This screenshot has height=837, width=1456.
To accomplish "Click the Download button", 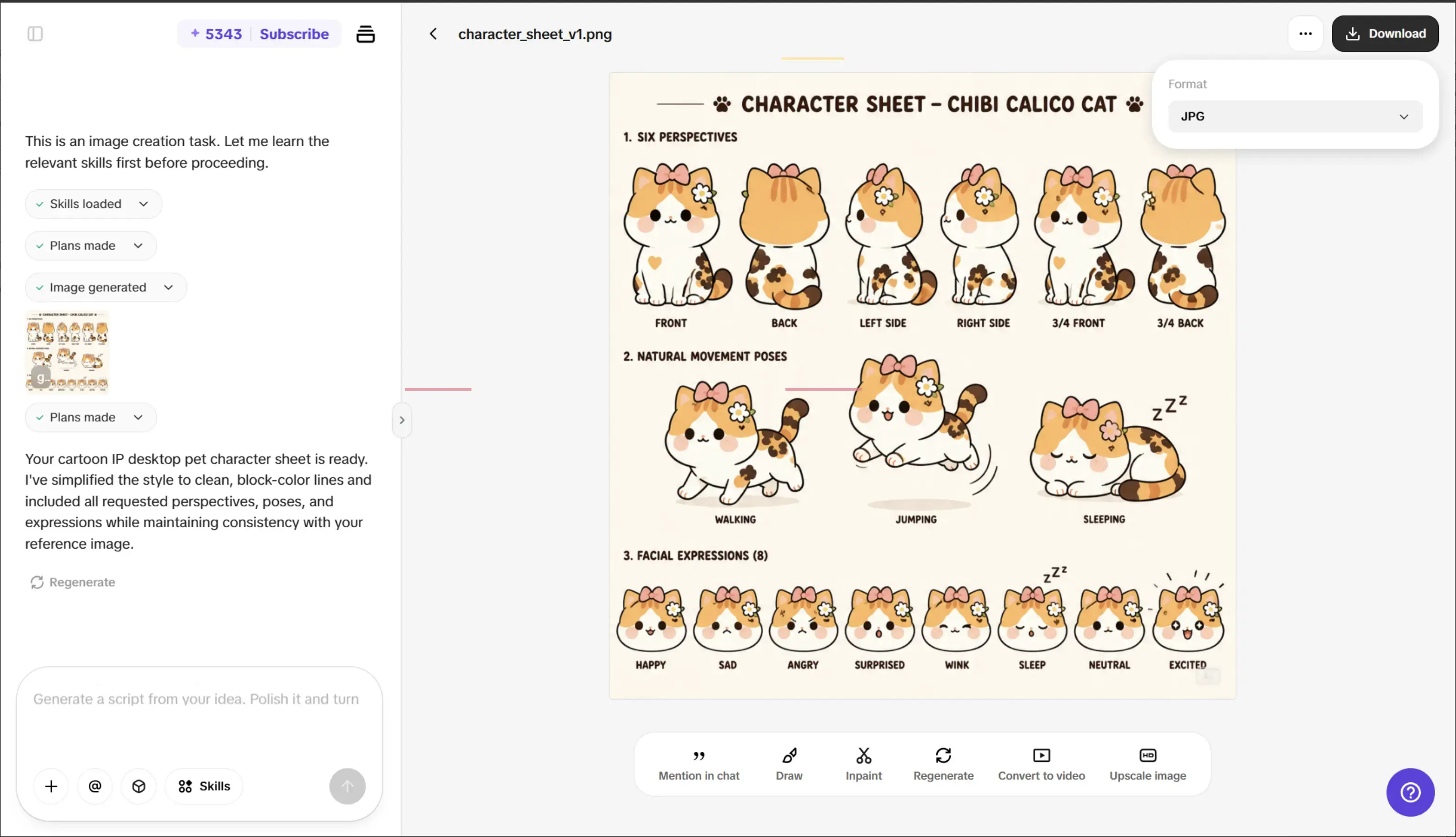I will [1385, 34].
